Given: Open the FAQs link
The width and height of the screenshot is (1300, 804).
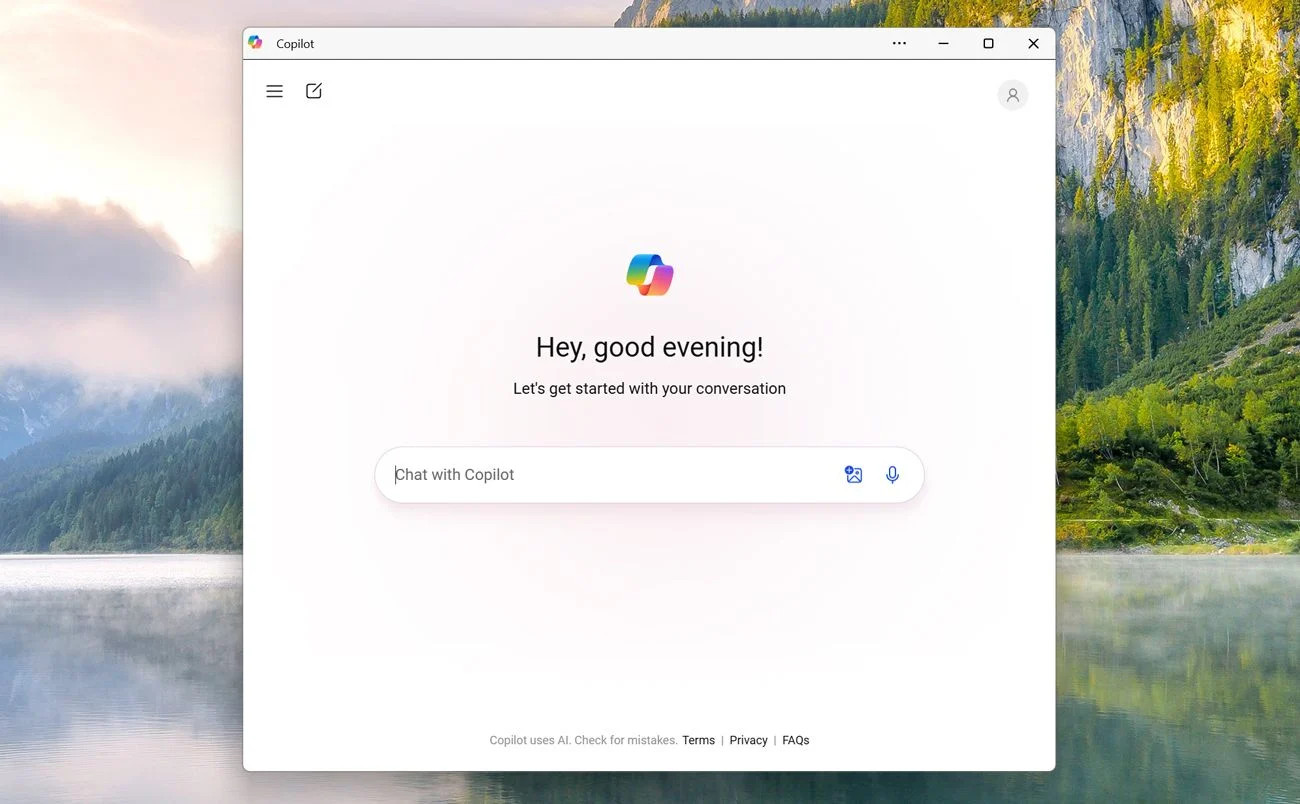Looking at the screenshot, I should coord(795,740).
